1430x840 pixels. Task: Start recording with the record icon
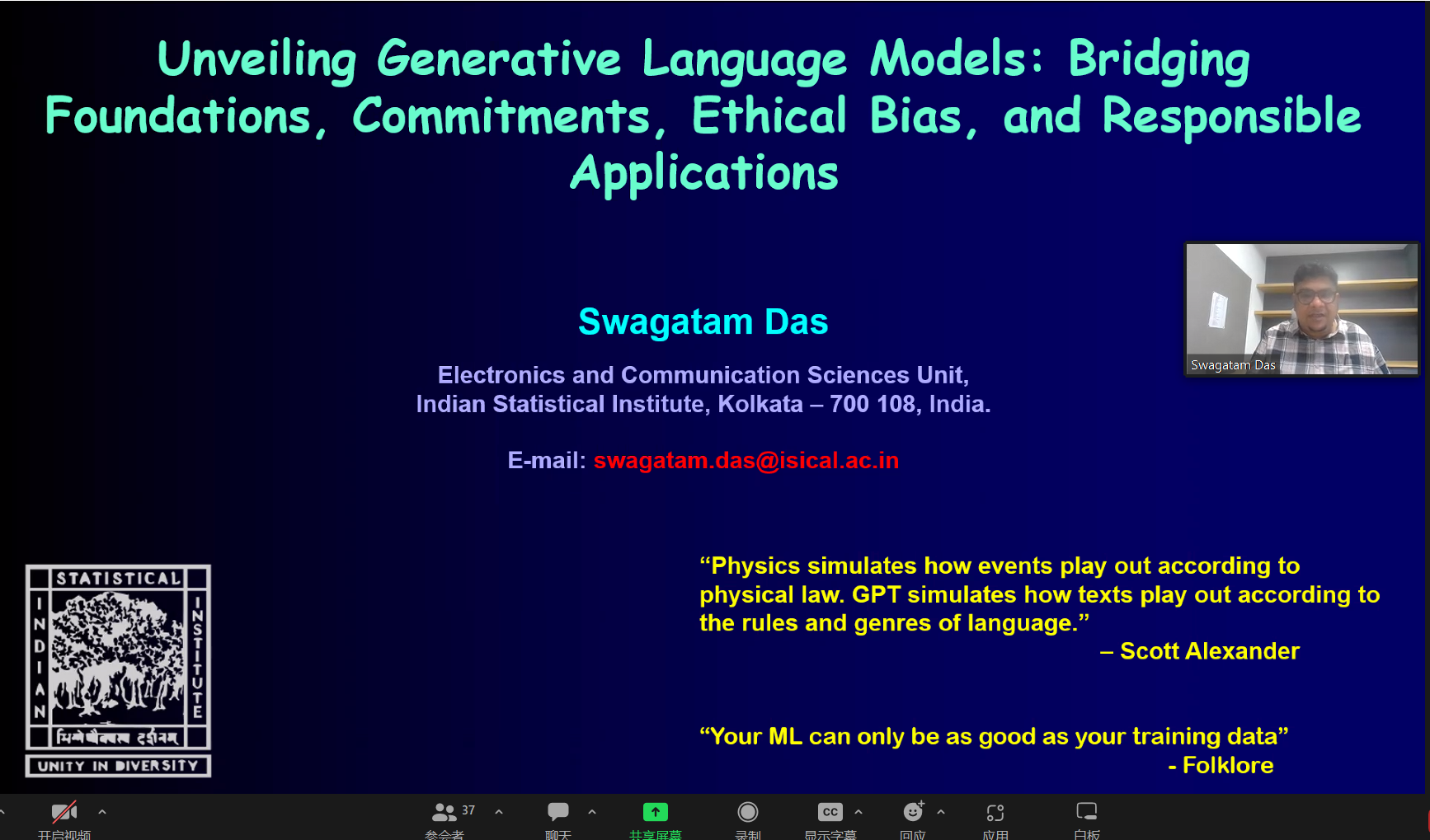tap(748, 812)
